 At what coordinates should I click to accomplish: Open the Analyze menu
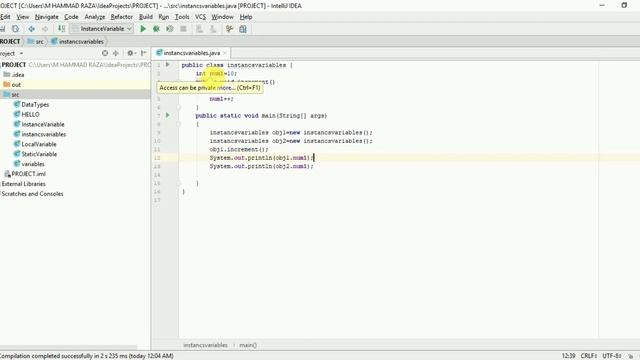click(95, 17)
